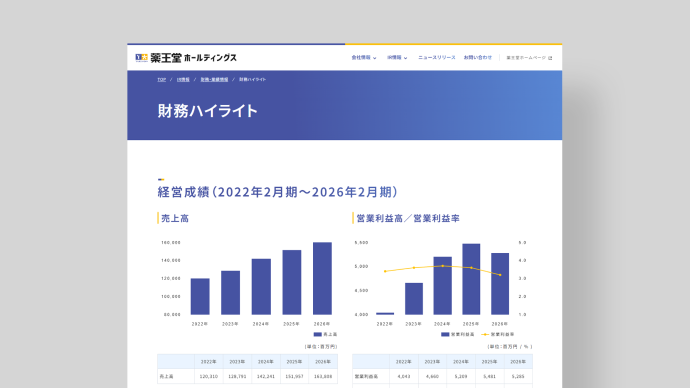This screenshot has height=388, width=690.
Task: Click the 2022年 header in 売上高 table
Action: pos(209,362)
